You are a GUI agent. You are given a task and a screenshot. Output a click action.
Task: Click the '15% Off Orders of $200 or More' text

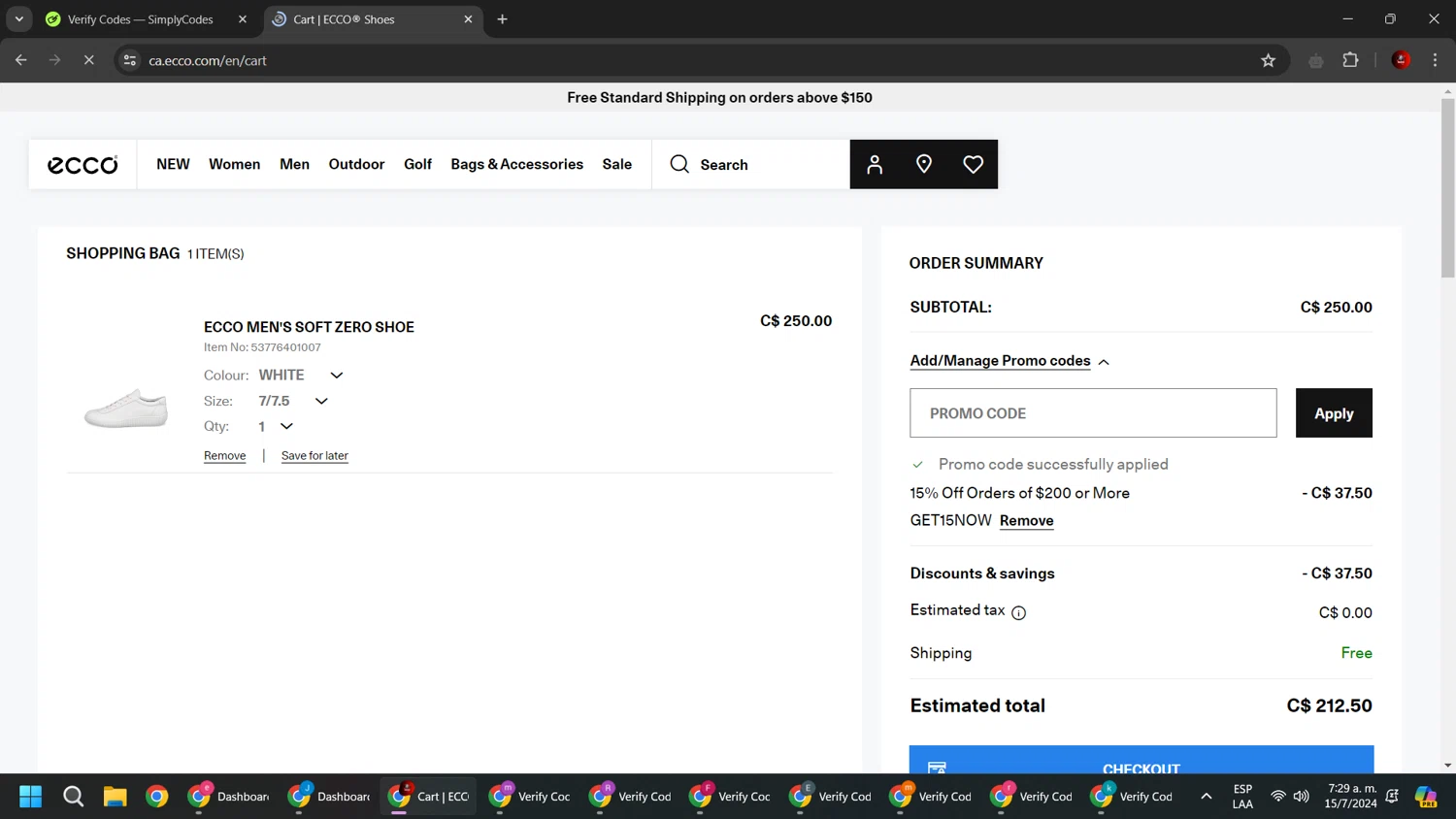(1019, 493)
